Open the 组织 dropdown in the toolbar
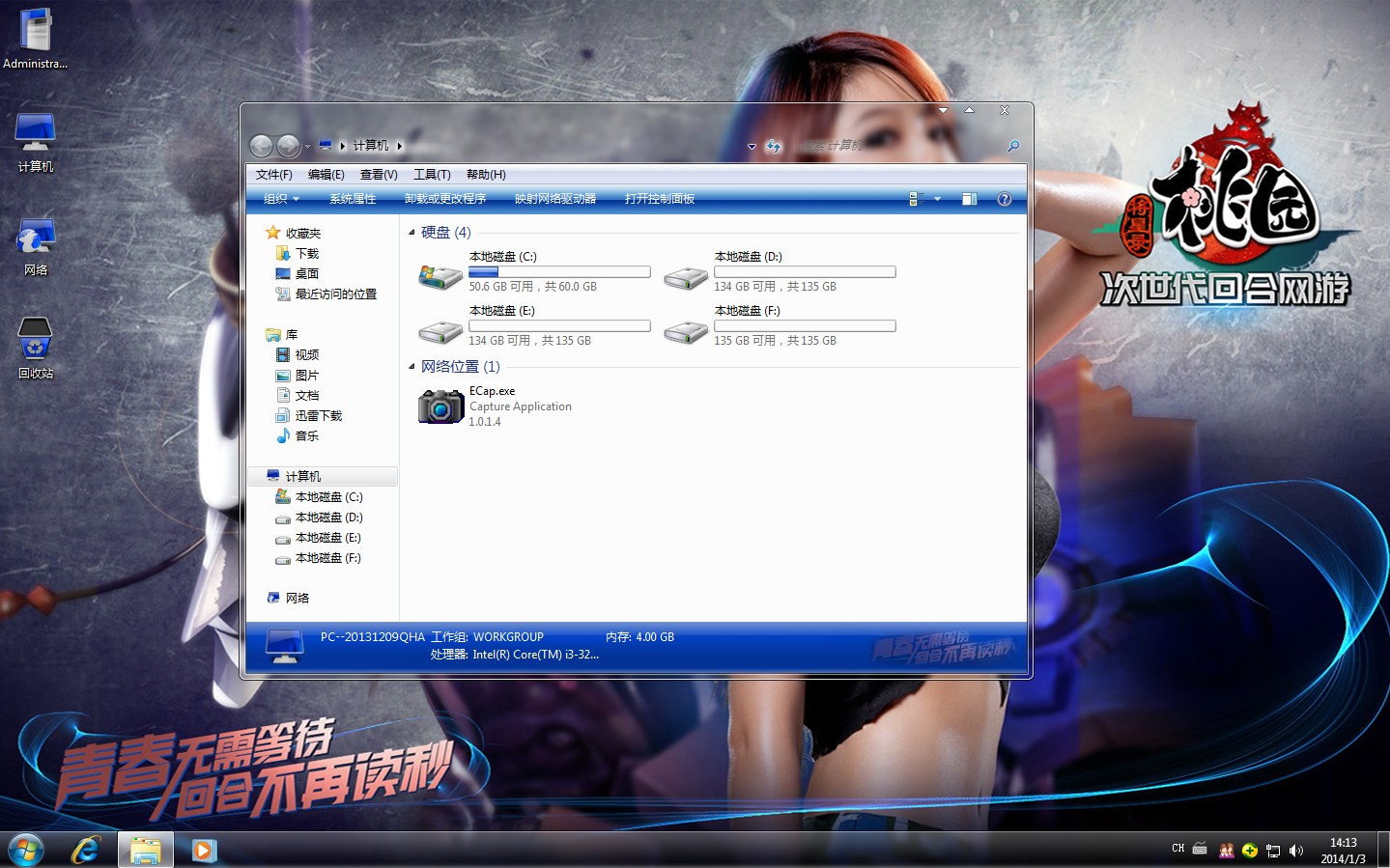Image resolution: width=1390 pixels, height=868 pixels. [282, 199]
